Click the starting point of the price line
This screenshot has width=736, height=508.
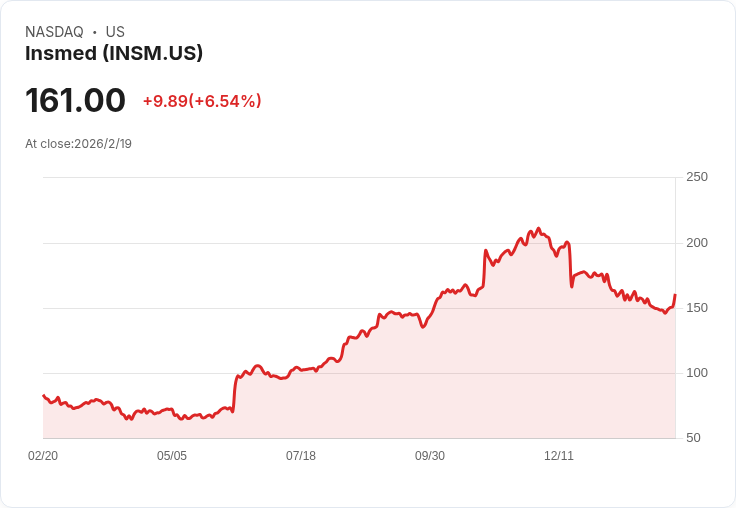coord(44,395)
